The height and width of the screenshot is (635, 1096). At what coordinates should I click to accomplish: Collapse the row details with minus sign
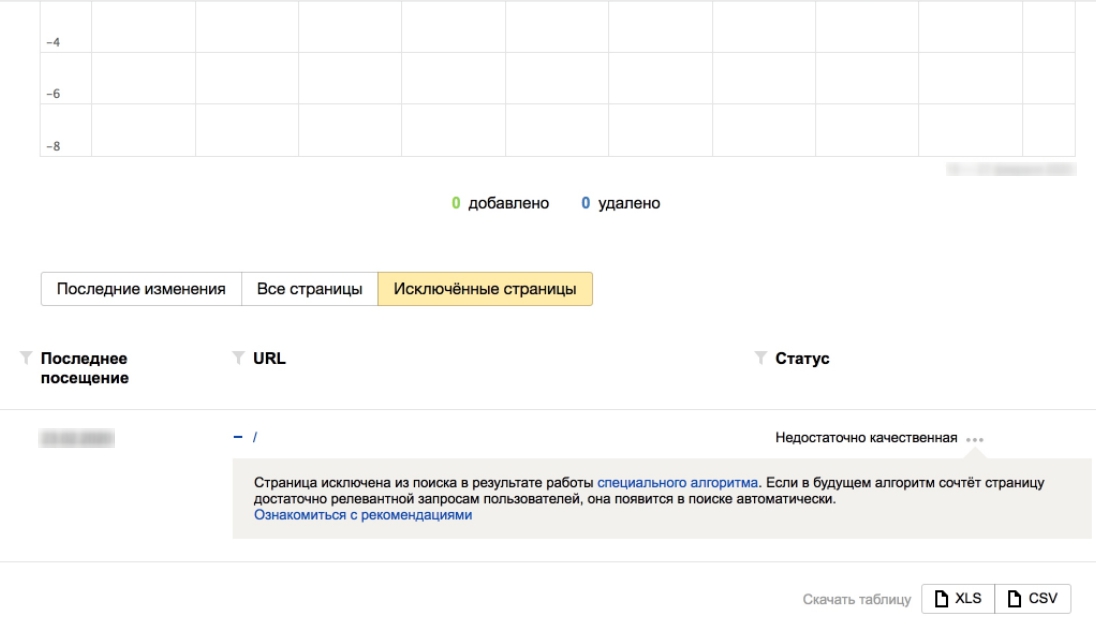pyautogui.click(x=238, y=437)
